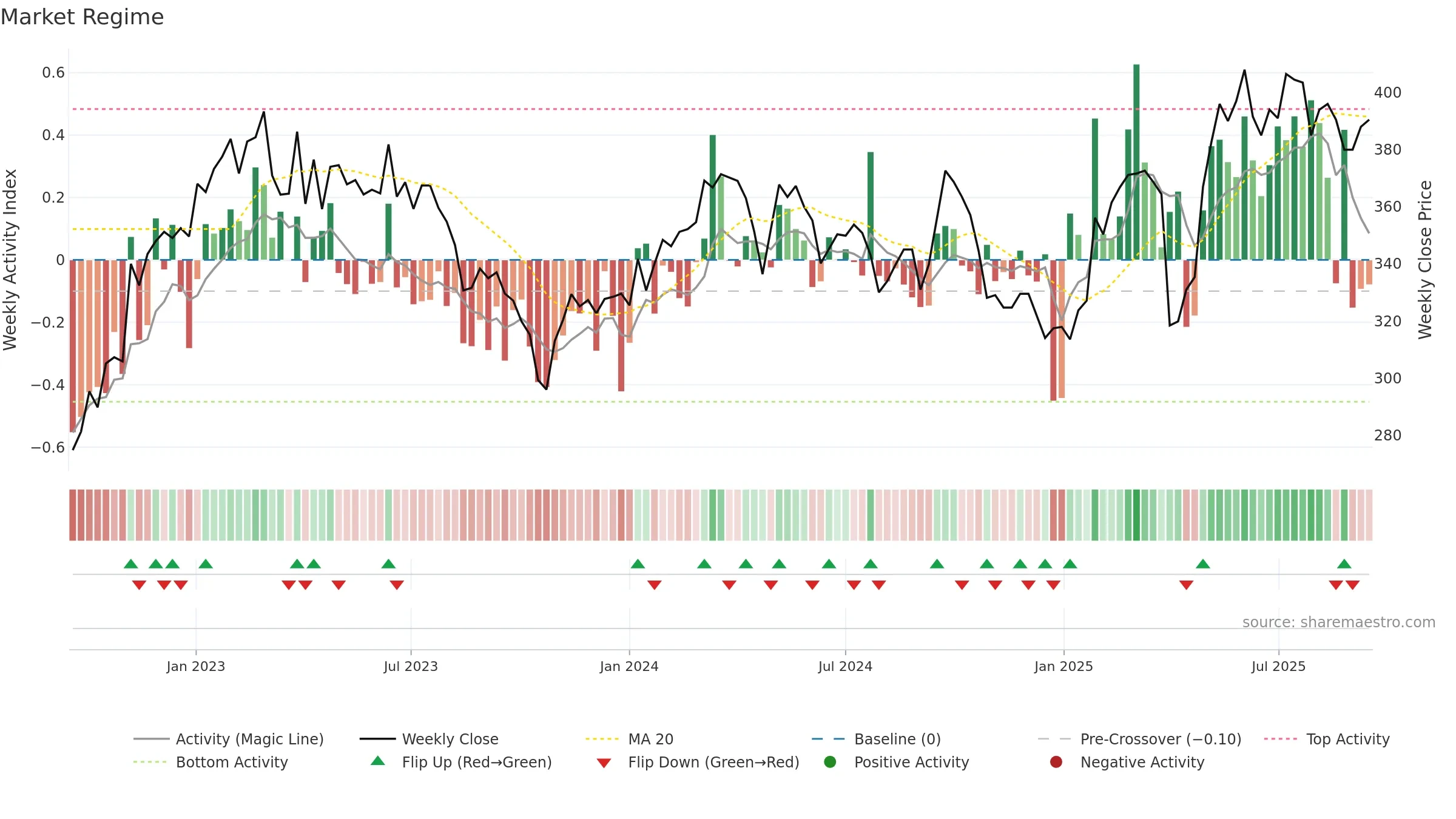Click the Weekly Close Price axis title
Viewport: 1456px width, 819px height.
pos(1425,260)
